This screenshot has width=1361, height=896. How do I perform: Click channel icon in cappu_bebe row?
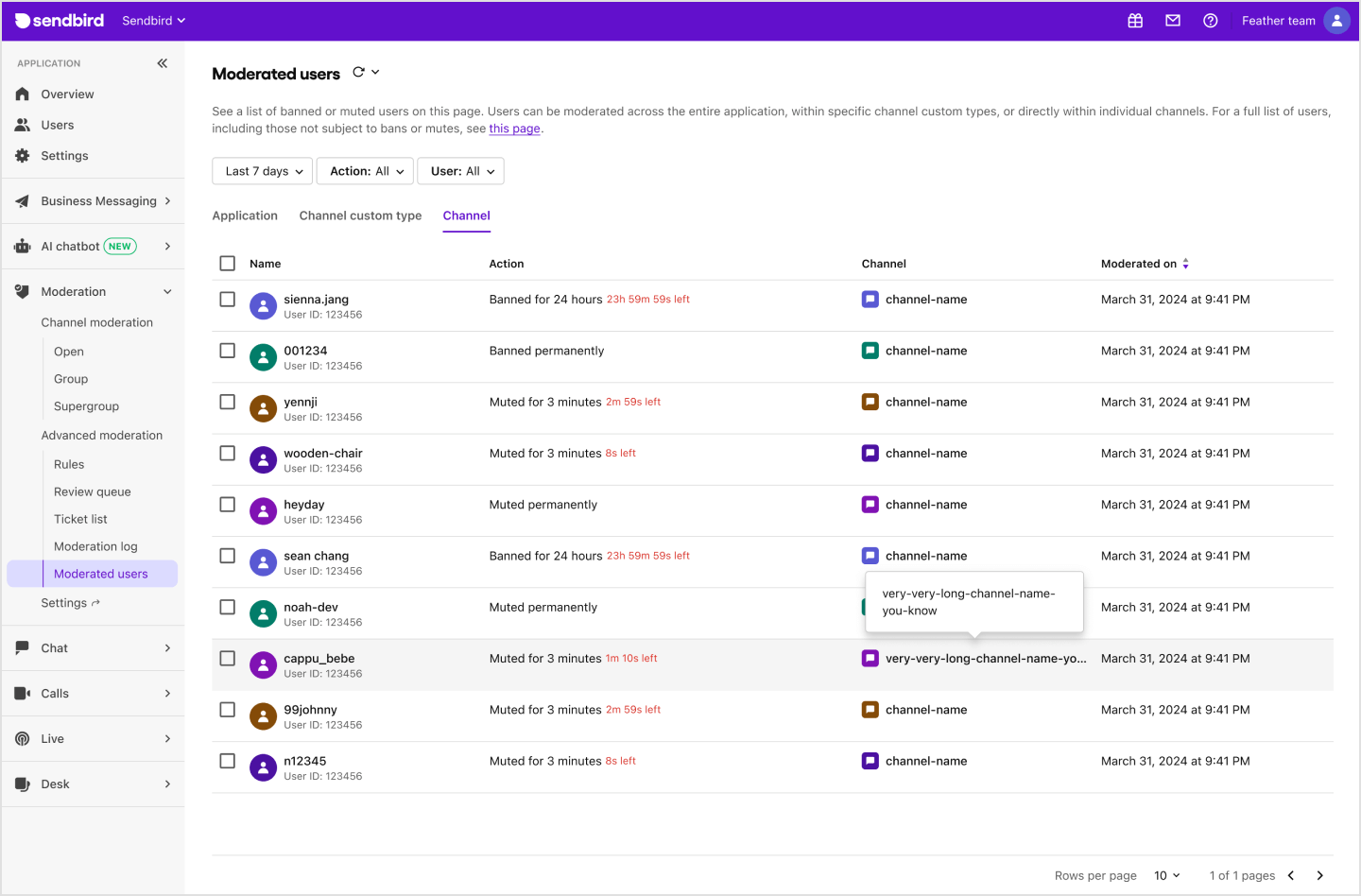point(870,658)
